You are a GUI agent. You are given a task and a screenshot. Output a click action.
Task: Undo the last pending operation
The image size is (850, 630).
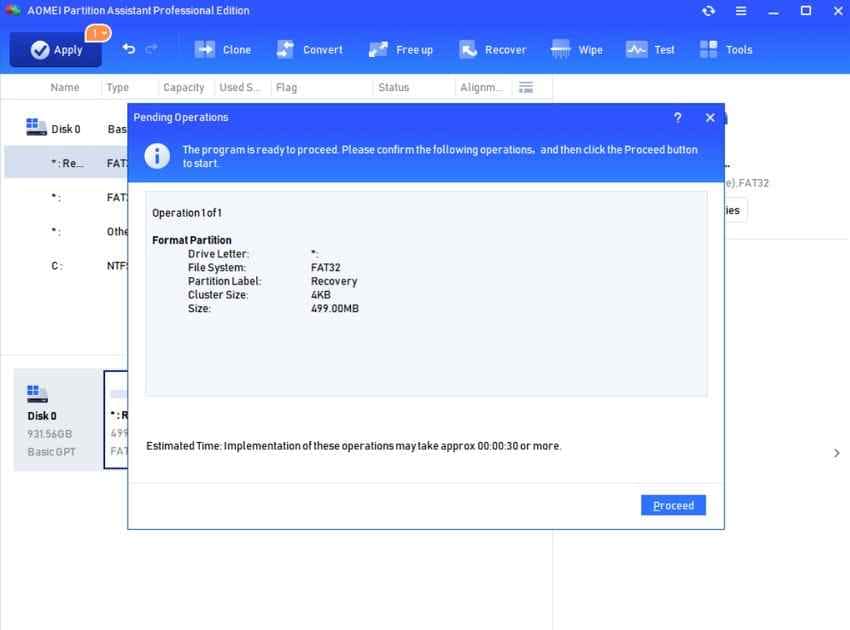click(x=128, y=49)
